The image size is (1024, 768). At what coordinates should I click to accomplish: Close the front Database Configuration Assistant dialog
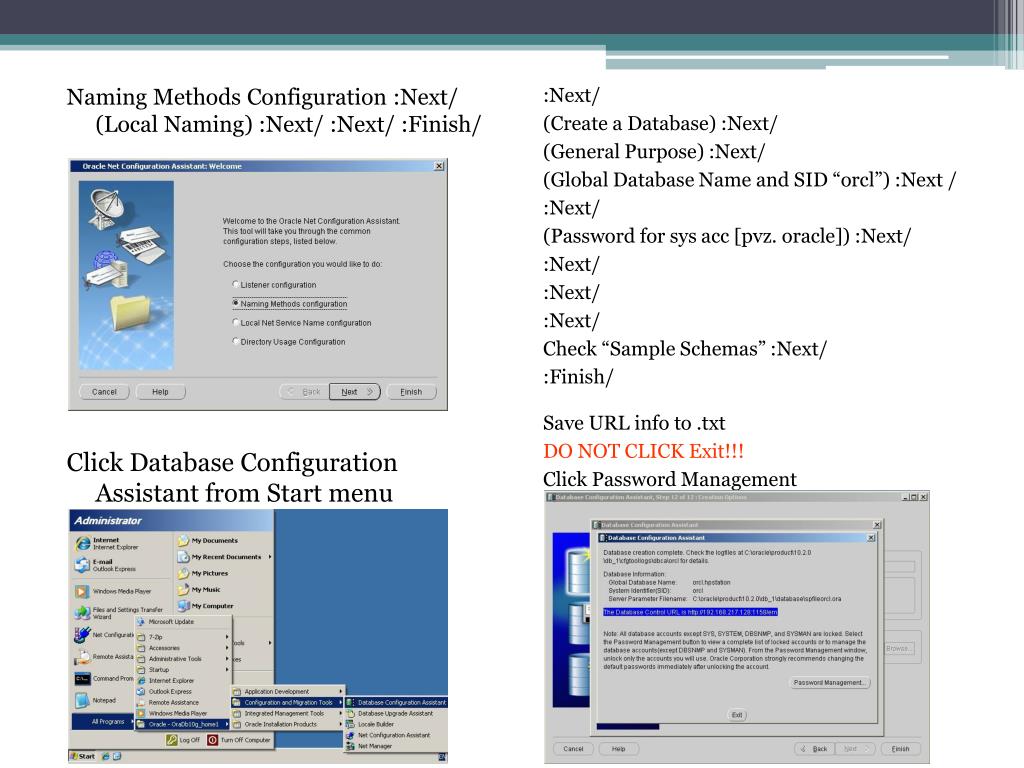tap(871, 537)
